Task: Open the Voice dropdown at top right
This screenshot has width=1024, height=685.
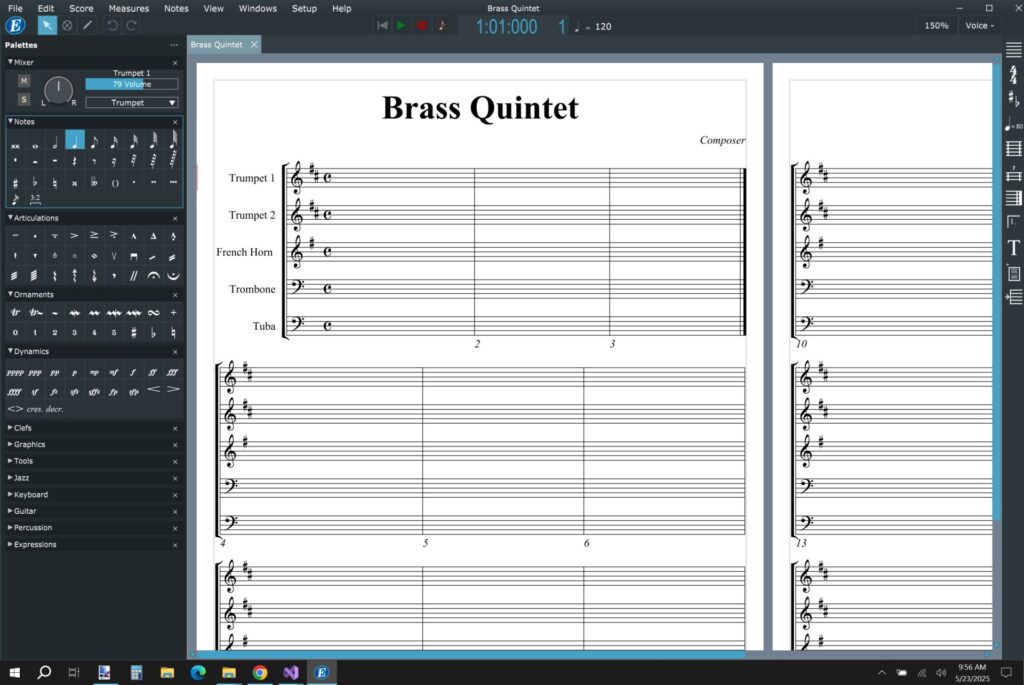Action: click(x=981, y=25)
